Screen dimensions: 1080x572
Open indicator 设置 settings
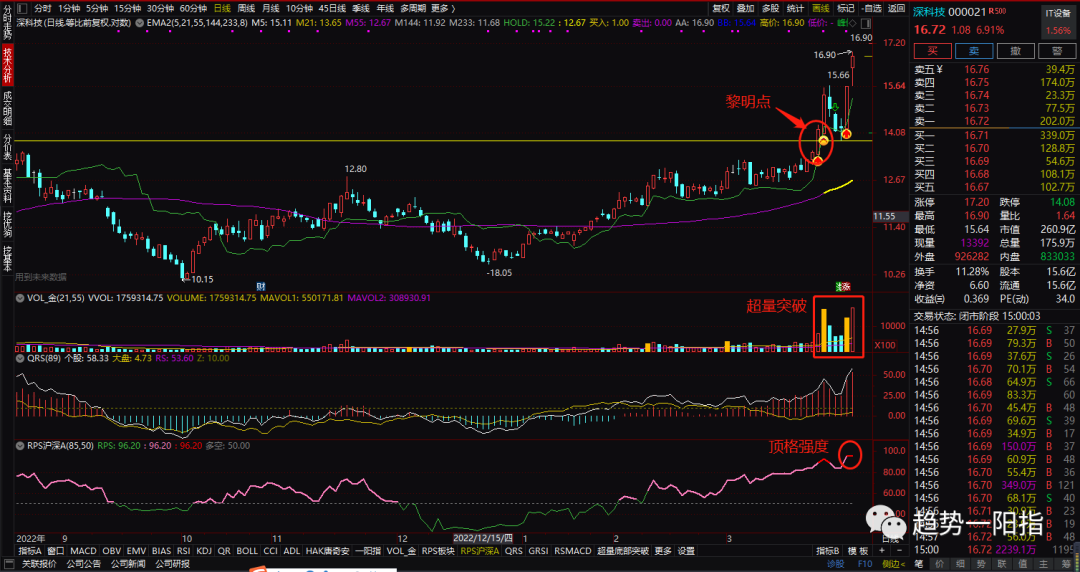point(686,551)
